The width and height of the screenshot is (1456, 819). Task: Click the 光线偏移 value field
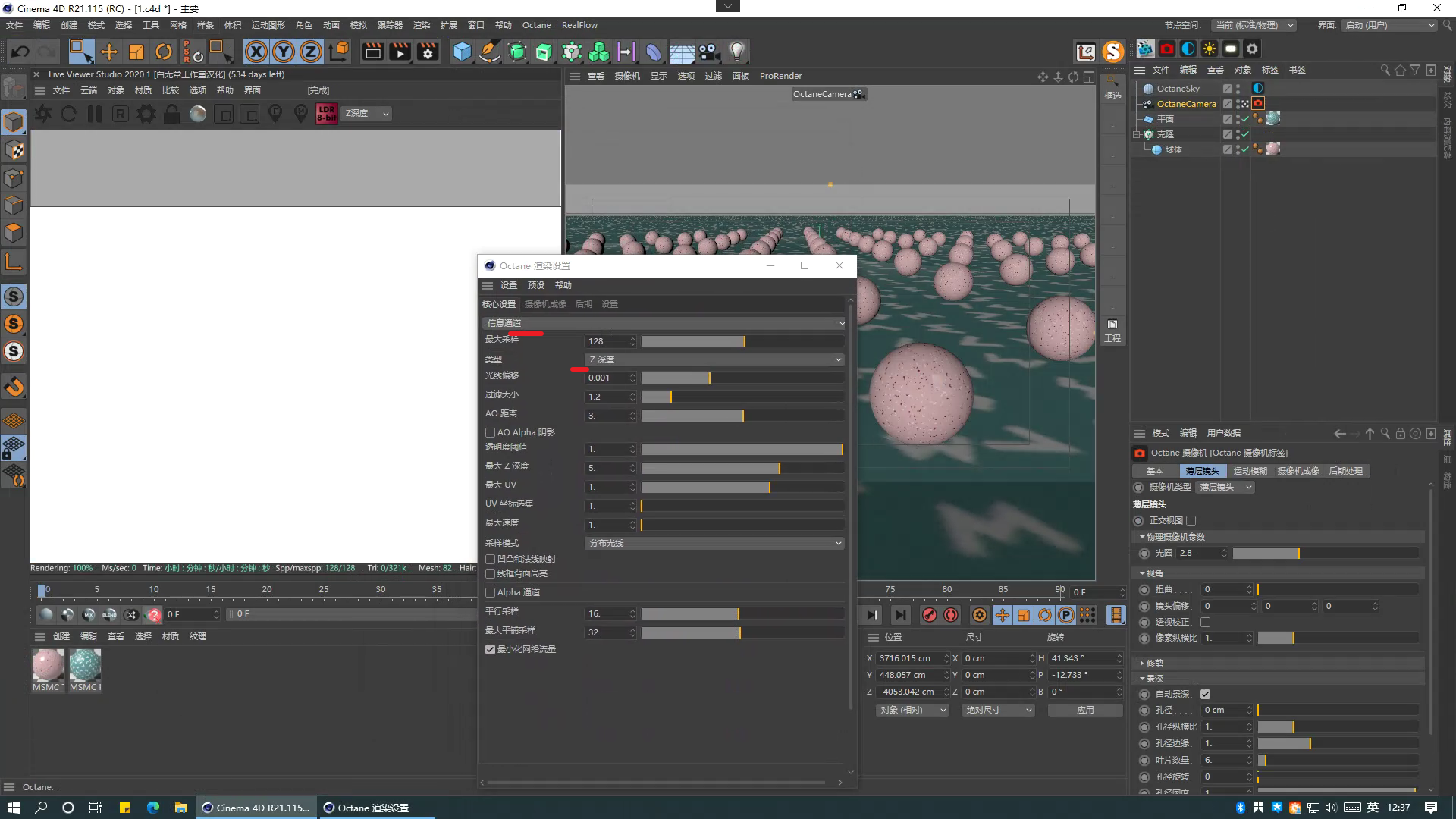tap(606, 378)
